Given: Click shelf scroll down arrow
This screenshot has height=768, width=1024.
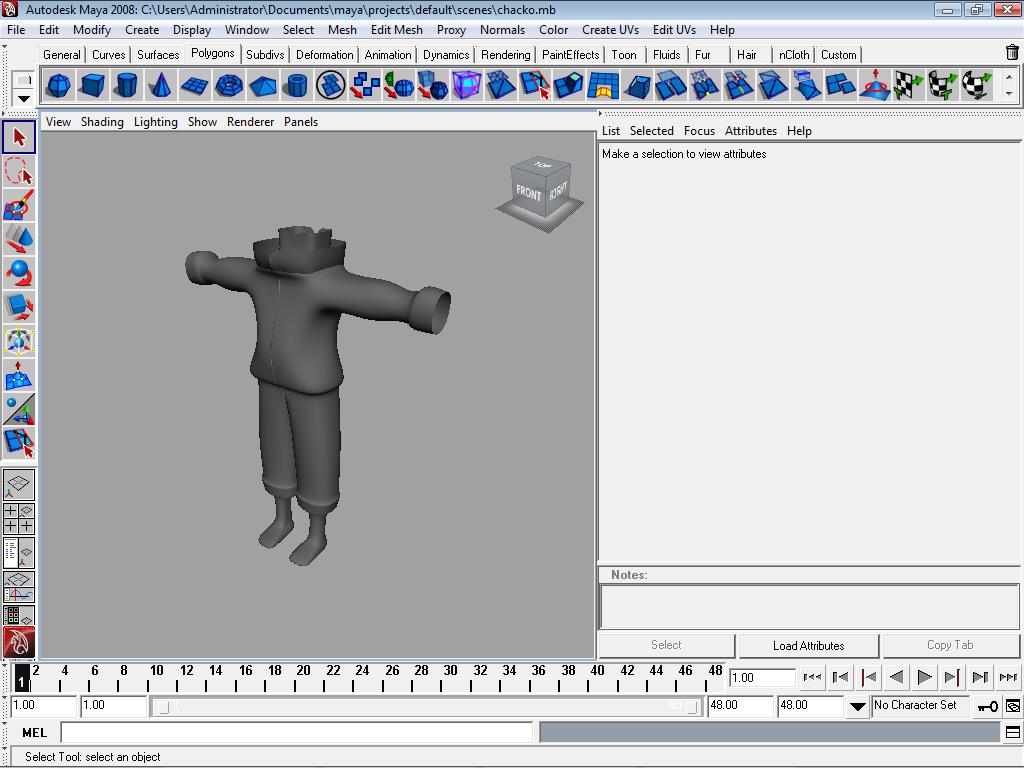Looking at the screenshot, I should tap(1009, 93).
